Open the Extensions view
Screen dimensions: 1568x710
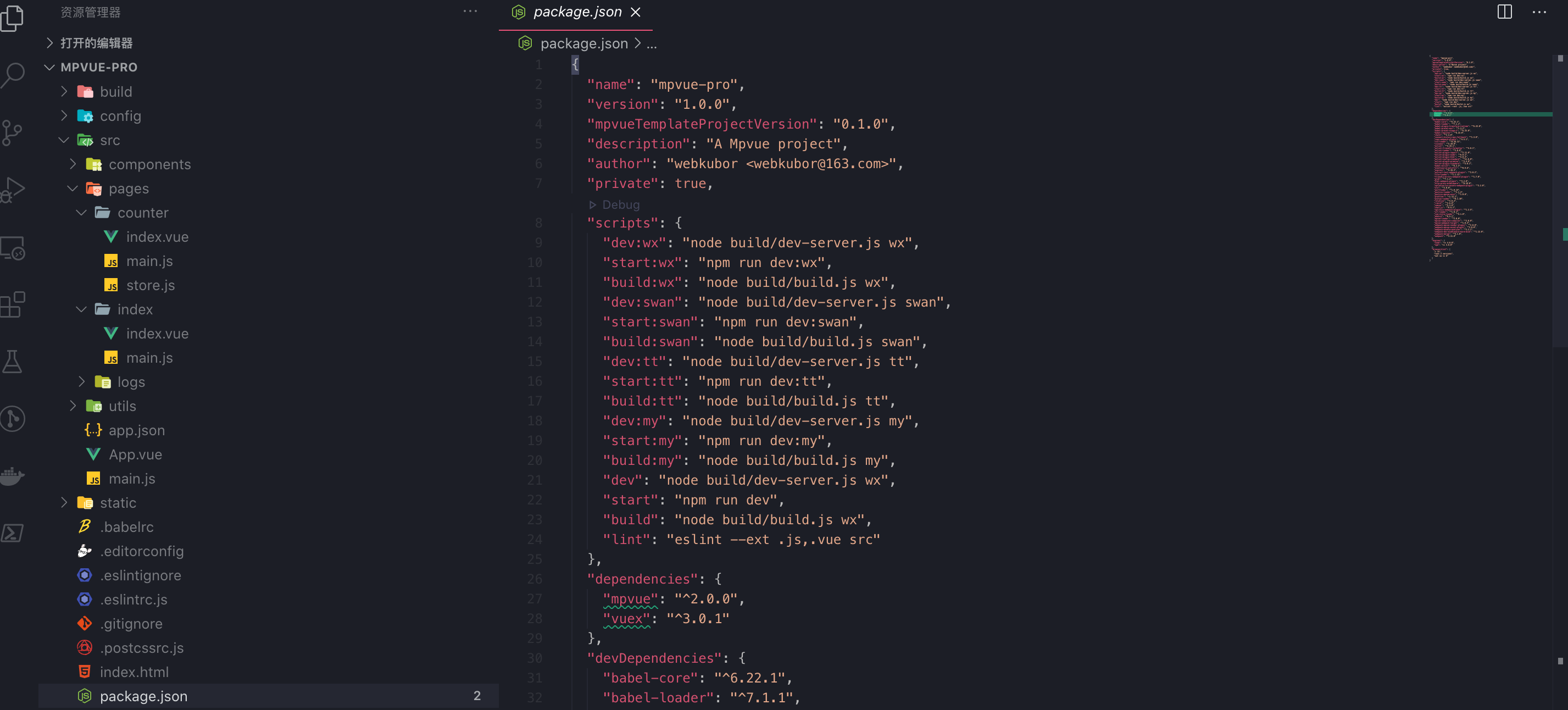click(x=13, y=304)
